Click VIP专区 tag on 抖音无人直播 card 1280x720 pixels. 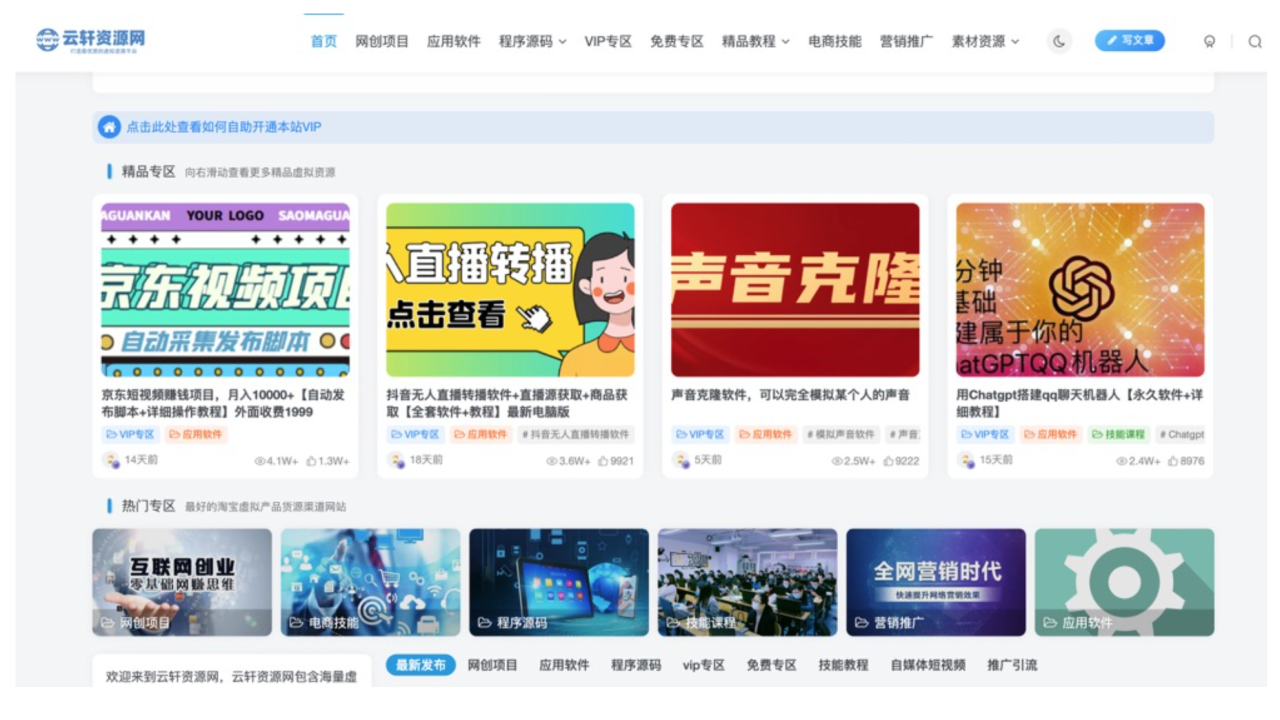click(x=416, y=435)
